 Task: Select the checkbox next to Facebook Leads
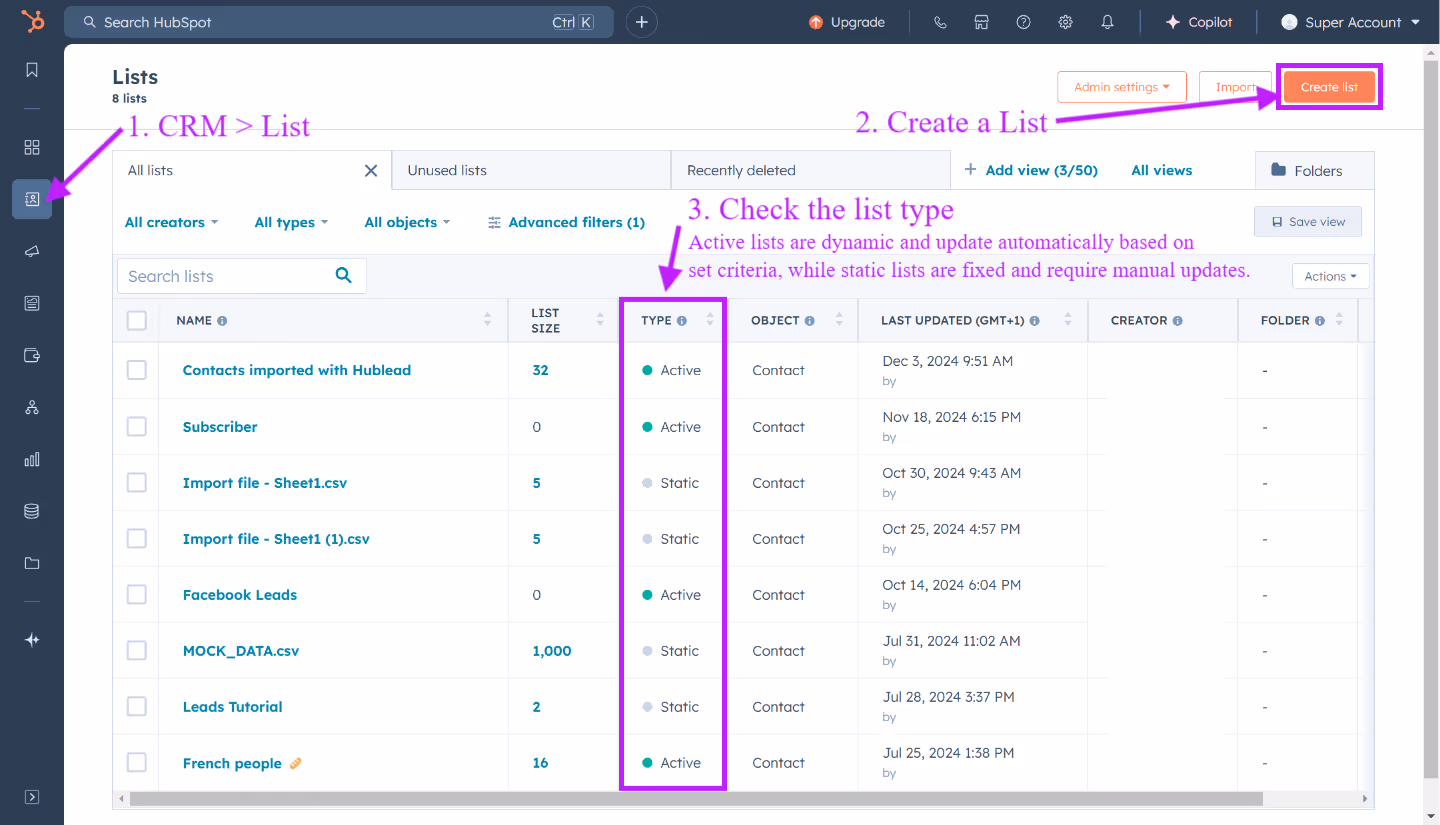click(136, 594)
